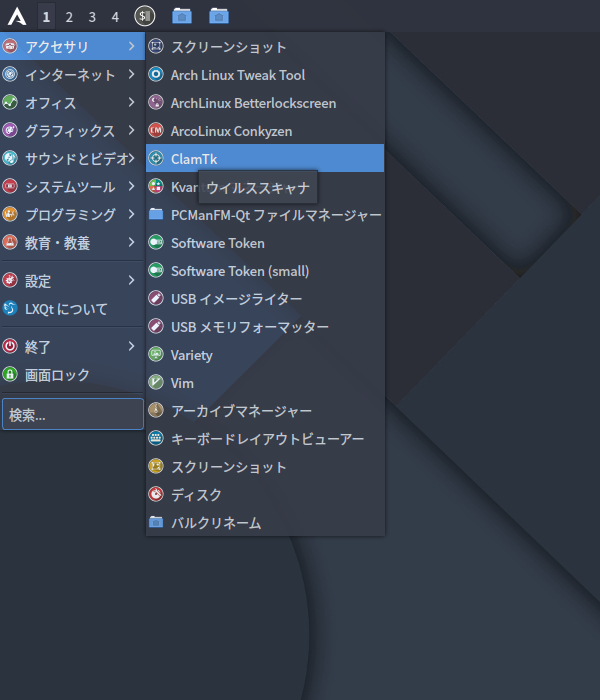Click the アーカイブマネージャー icon
The width and height of the screenshot is (600, 700).
point(156,410)
